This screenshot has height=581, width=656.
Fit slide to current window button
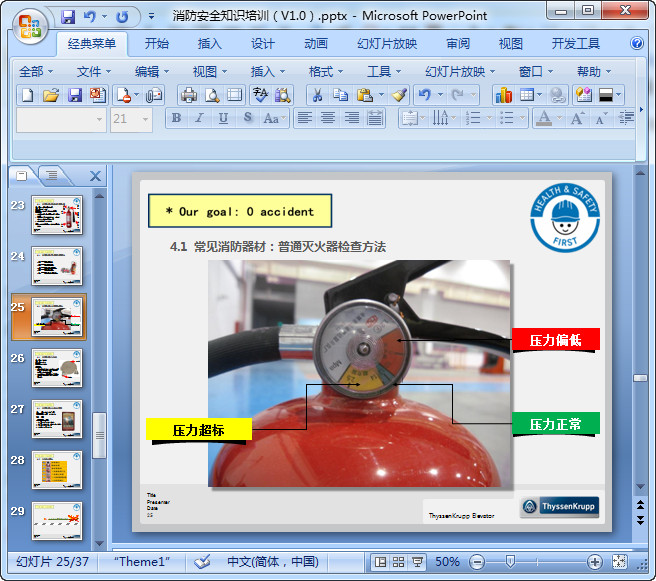(x=619, y=562)
